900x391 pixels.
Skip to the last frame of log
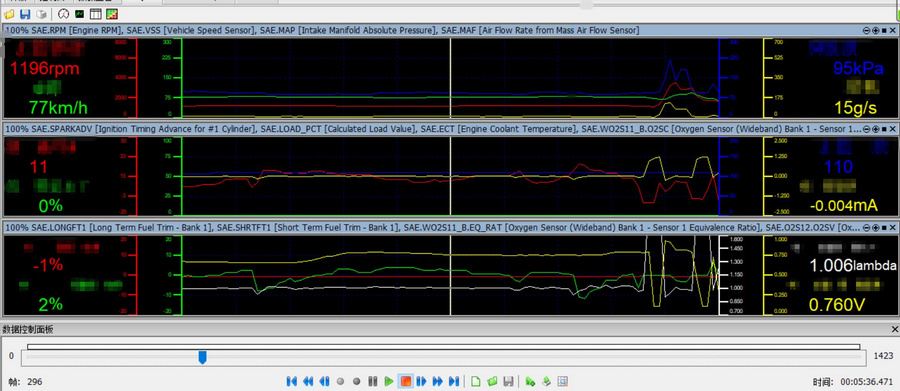pos(453,381)
